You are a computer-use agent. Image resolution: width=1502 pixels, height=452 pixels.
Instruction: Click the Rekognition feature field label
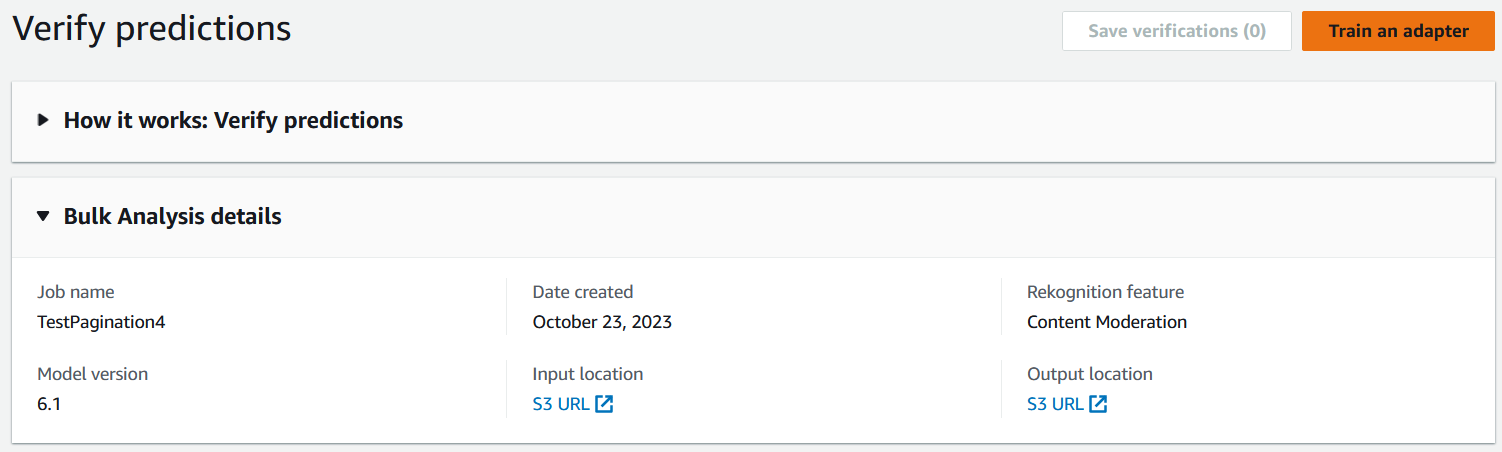click(1105, 292)
